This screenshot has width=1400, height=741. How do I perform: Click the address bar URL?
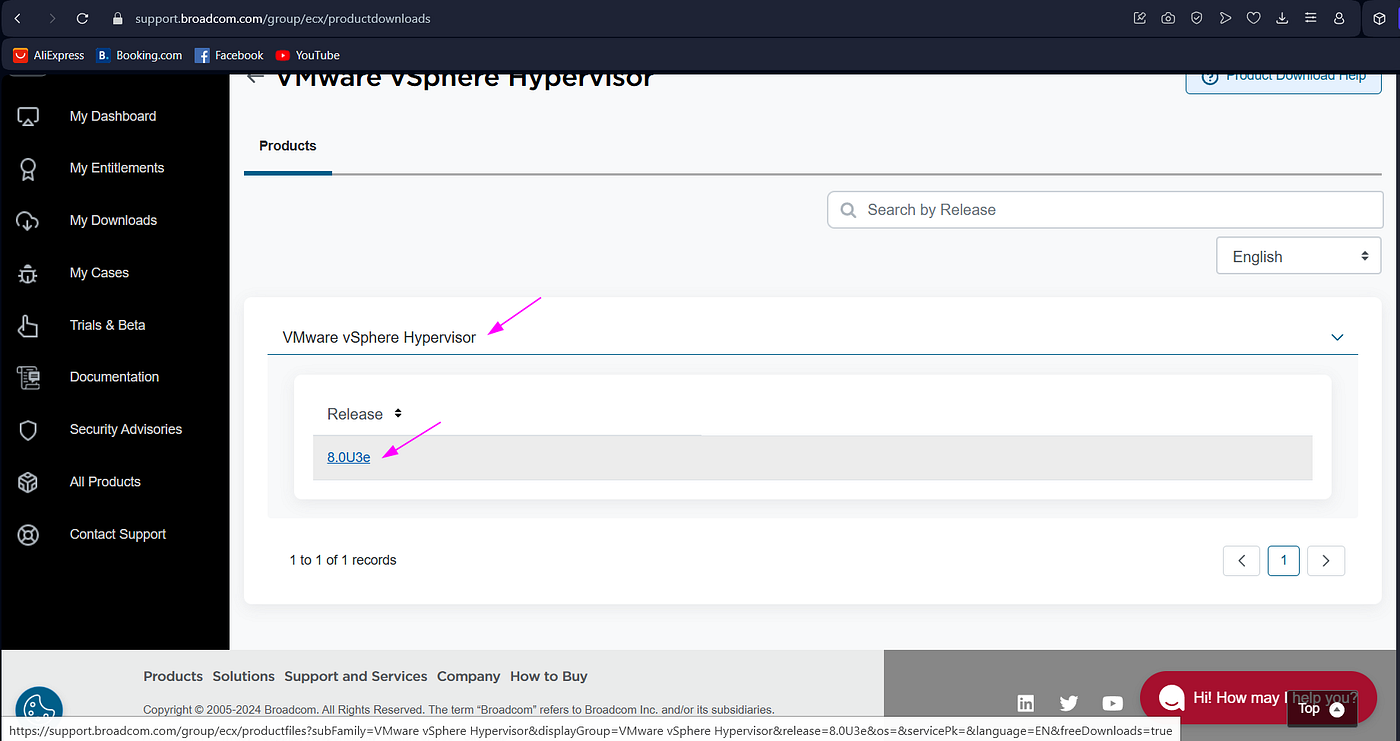click(284, 18)
